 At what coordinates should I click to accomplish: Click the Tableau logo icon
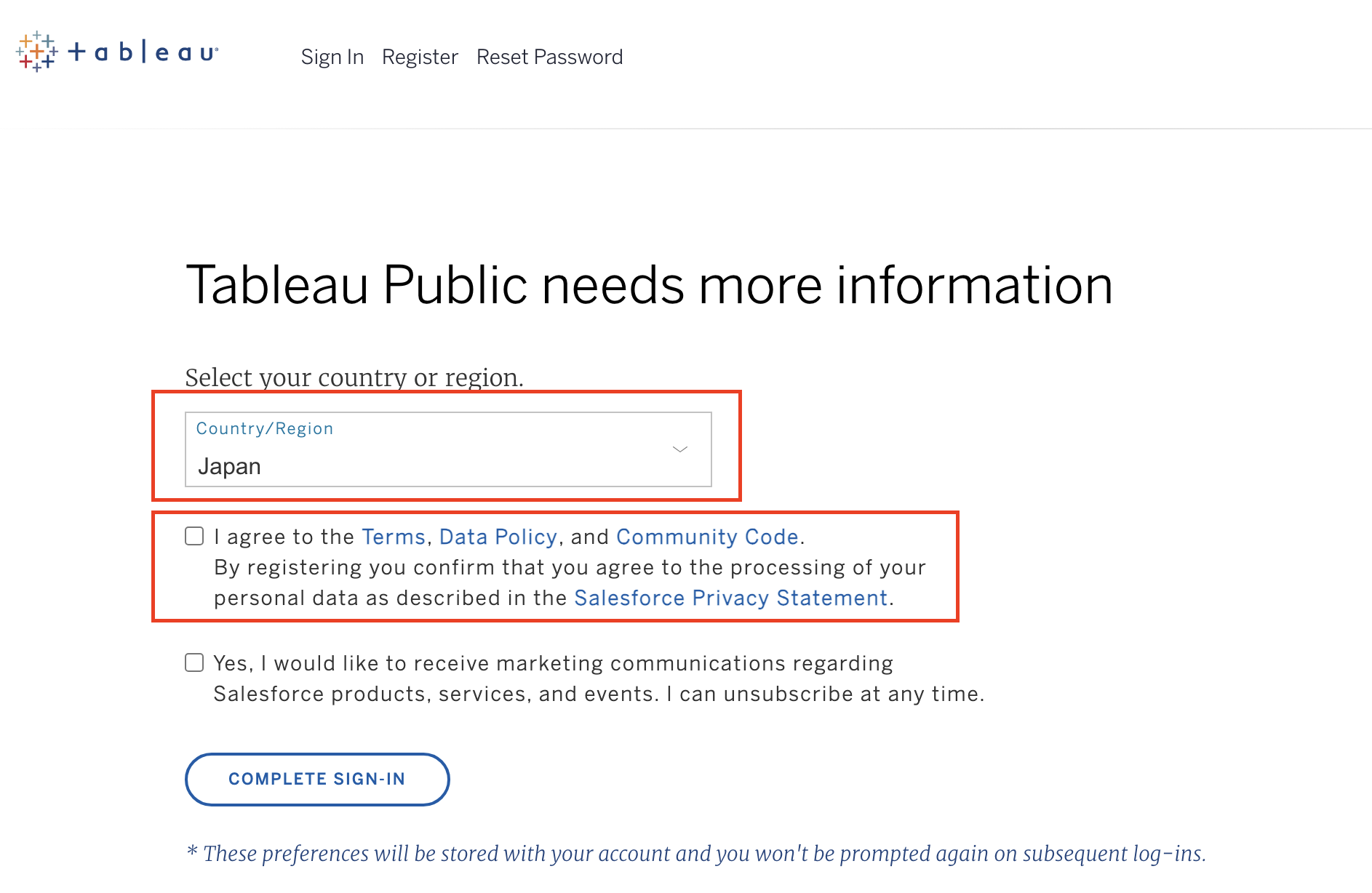(36, 52)
